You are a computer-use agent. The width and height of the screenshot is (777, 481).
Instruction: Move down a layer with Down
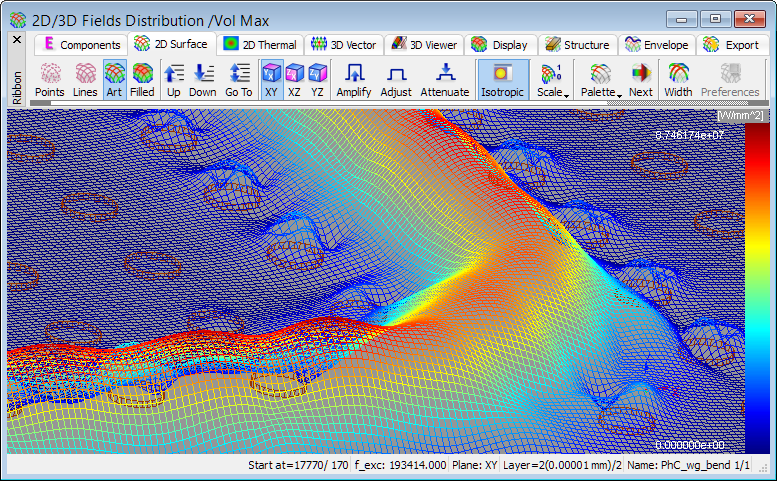tap(203, 80)
